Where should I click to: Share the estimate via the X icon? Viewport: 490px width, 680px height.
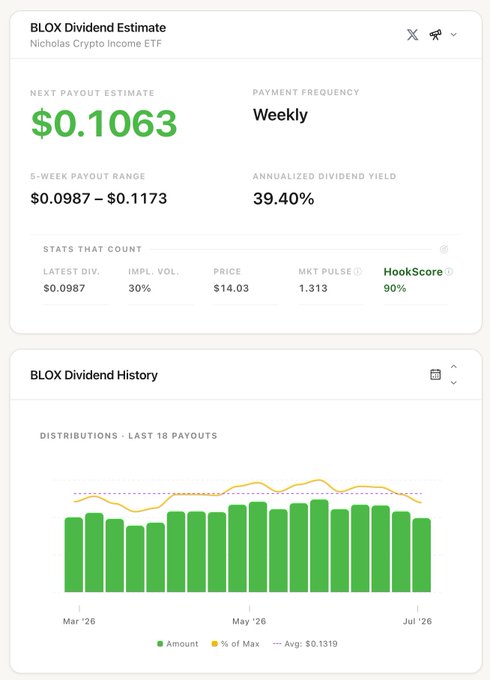412,35
